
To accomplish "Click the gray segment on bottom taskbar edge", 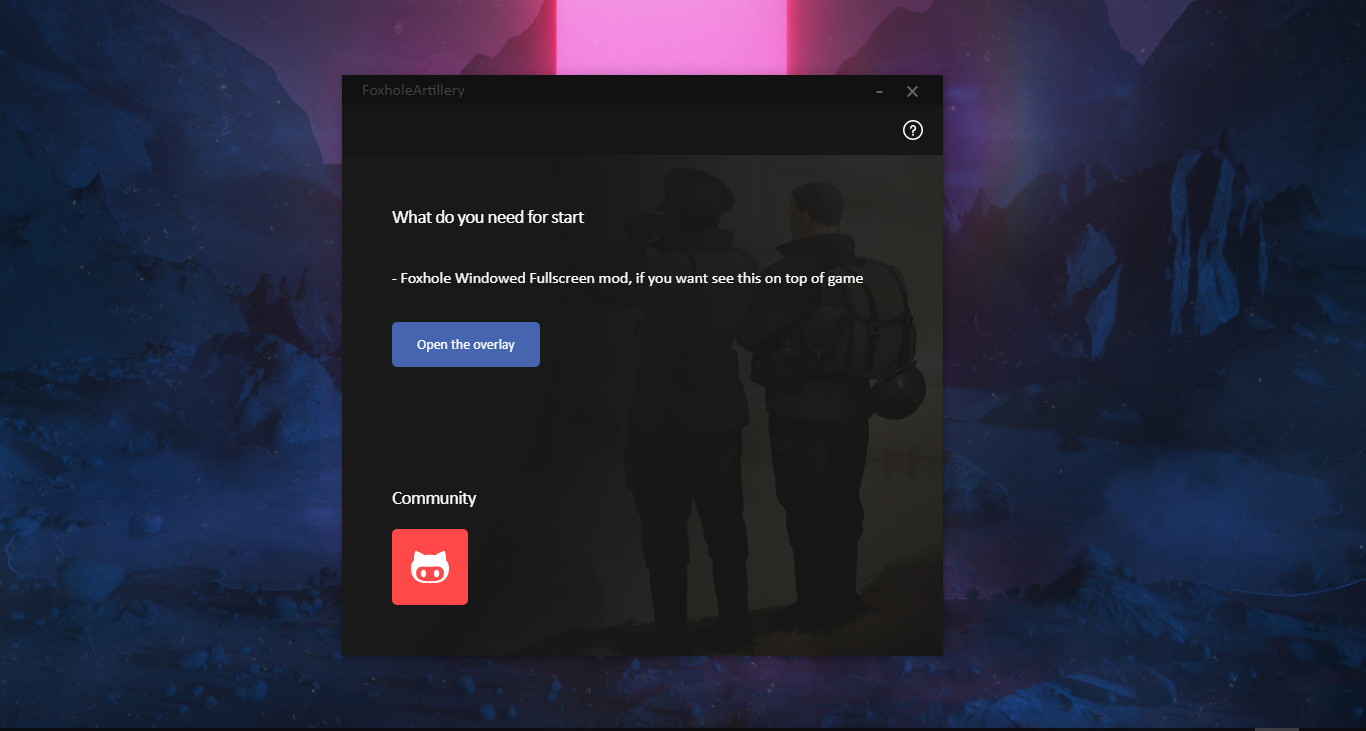I will (x=1277, y=729).
